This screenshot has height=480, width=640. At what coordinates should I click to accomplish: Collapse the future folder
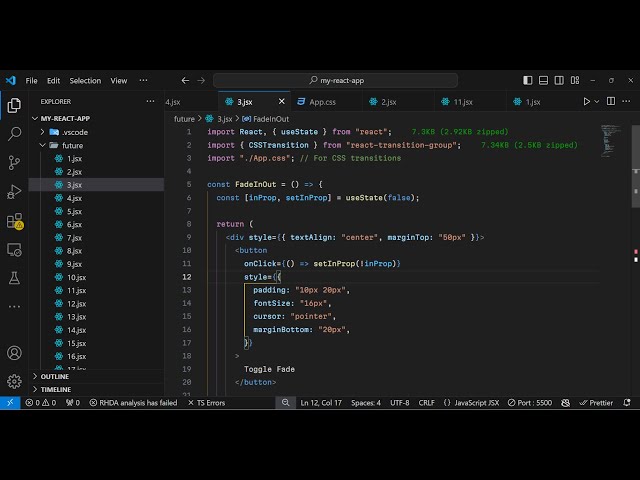tap(72, 145)
